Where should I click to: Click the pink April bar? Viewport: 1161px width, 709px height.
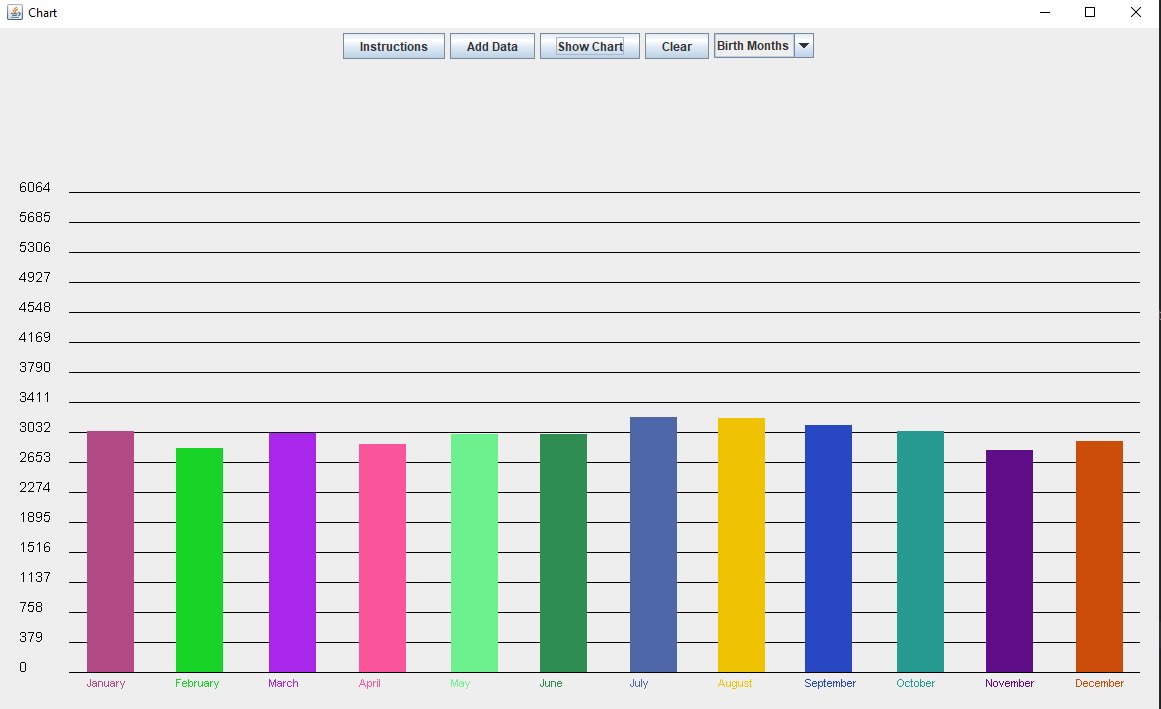(380, 555)
